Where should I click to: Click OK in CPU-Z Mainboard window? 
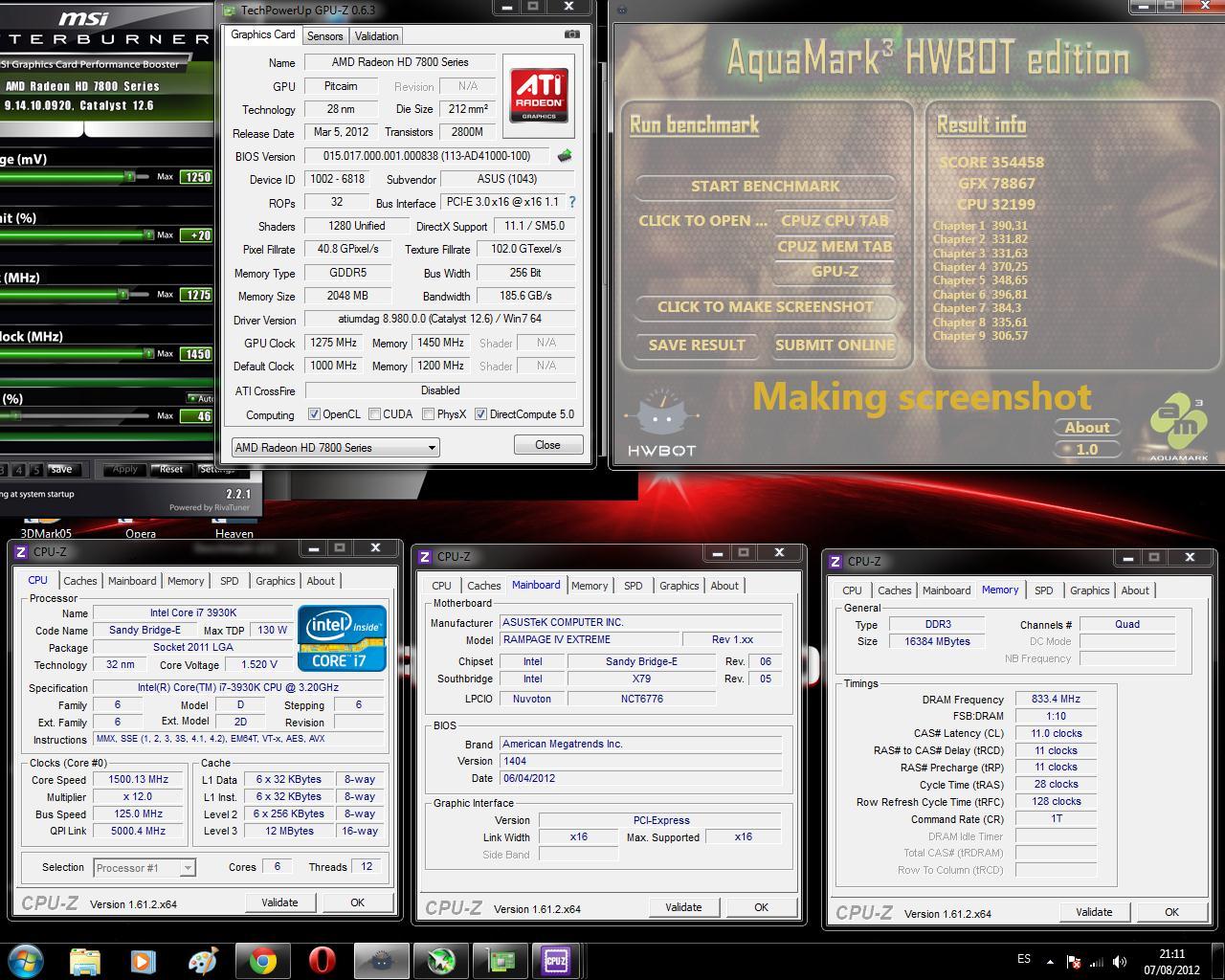pos(761,907)
